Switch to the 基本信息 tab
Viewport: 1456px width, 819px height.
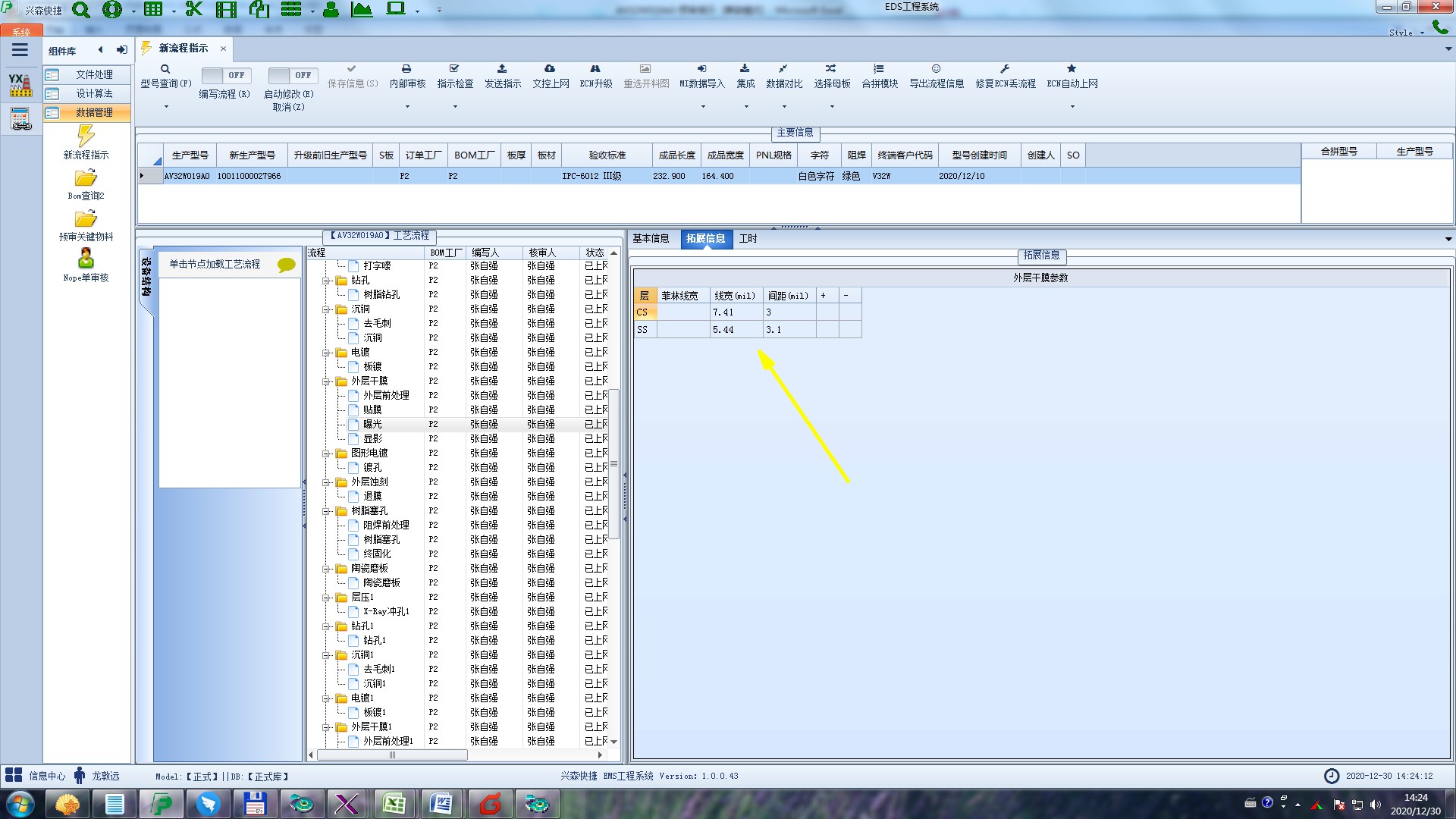(651, 238)
